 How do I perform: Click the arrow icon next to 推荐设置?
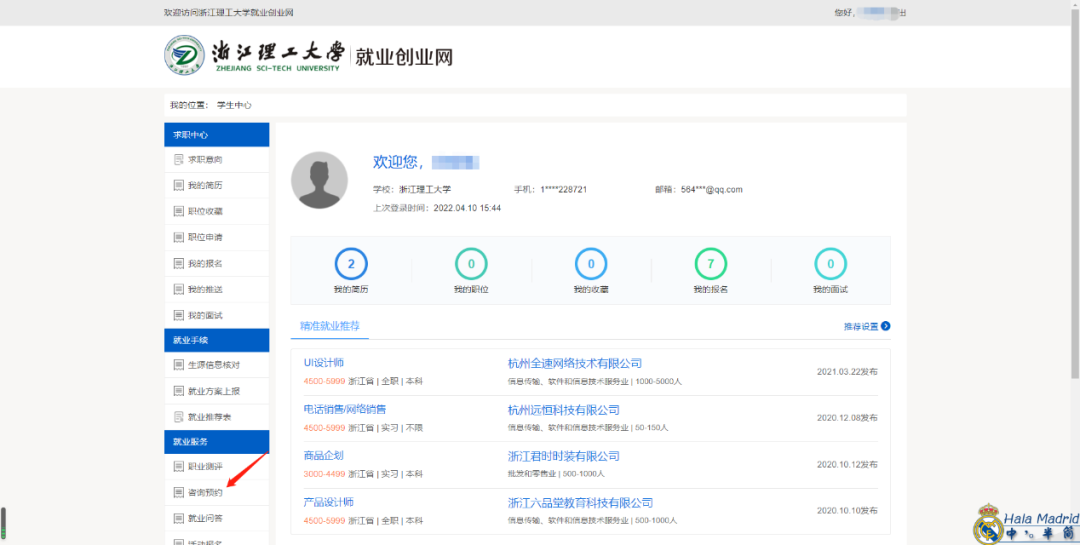(x=885, y=326)
